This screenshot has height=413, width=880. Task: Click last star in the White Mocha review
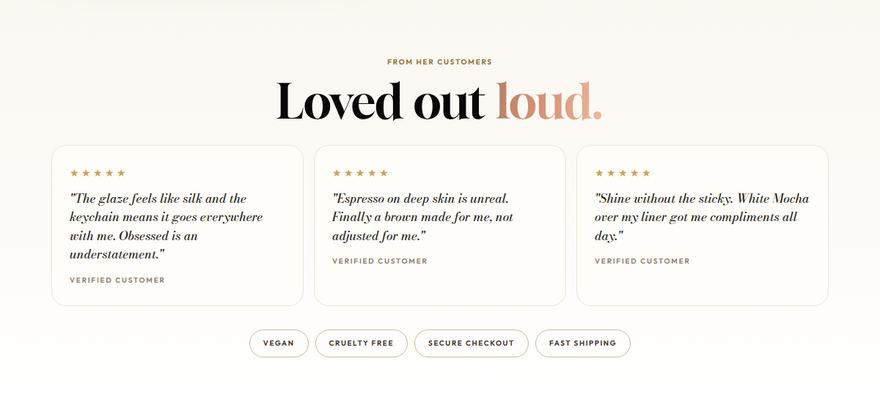coord(646,173)
